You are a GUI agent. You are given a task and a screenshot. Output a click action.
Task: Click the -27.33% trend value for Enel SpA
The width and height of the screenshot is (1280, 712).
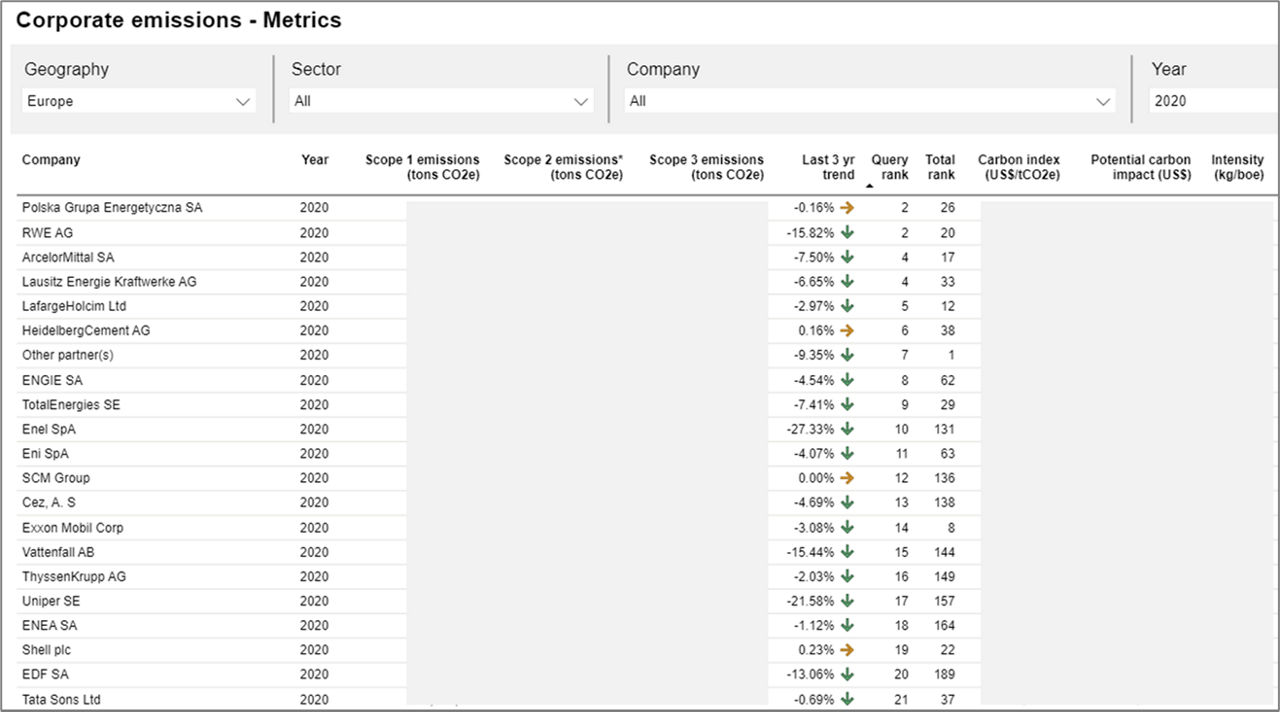(810, 429)
